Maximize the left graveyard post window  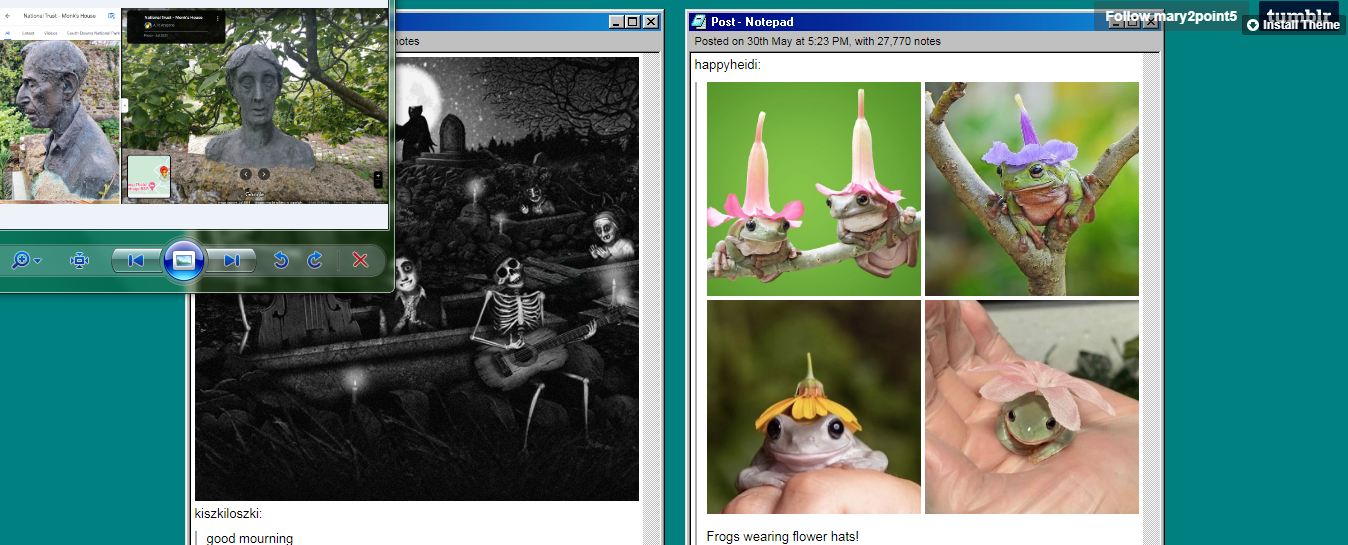[x=633, y=22]
